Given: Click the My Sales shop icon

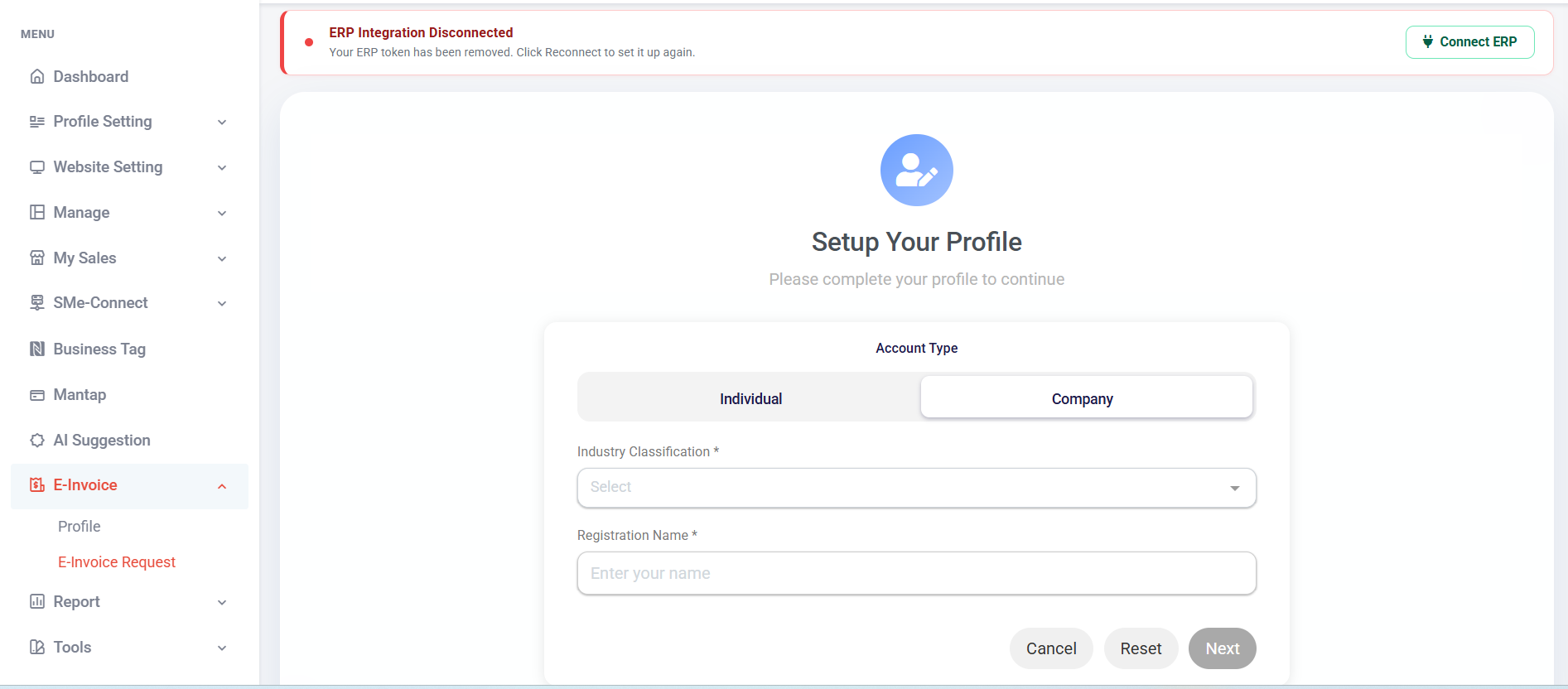Looking at the screenshot, I should (37, 258).
